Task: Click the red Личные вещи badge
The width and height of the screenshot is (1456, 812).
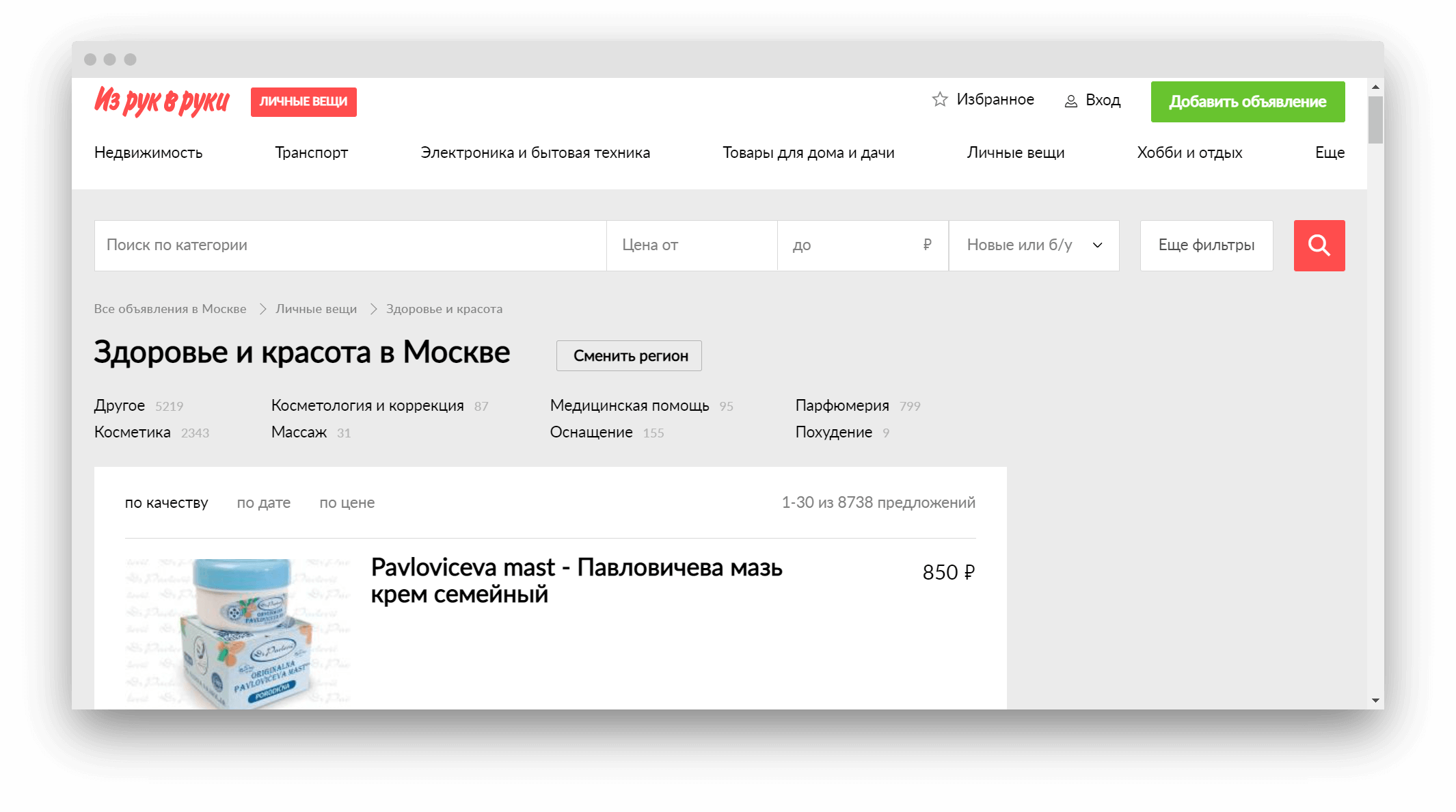Action: pos(304,102)
